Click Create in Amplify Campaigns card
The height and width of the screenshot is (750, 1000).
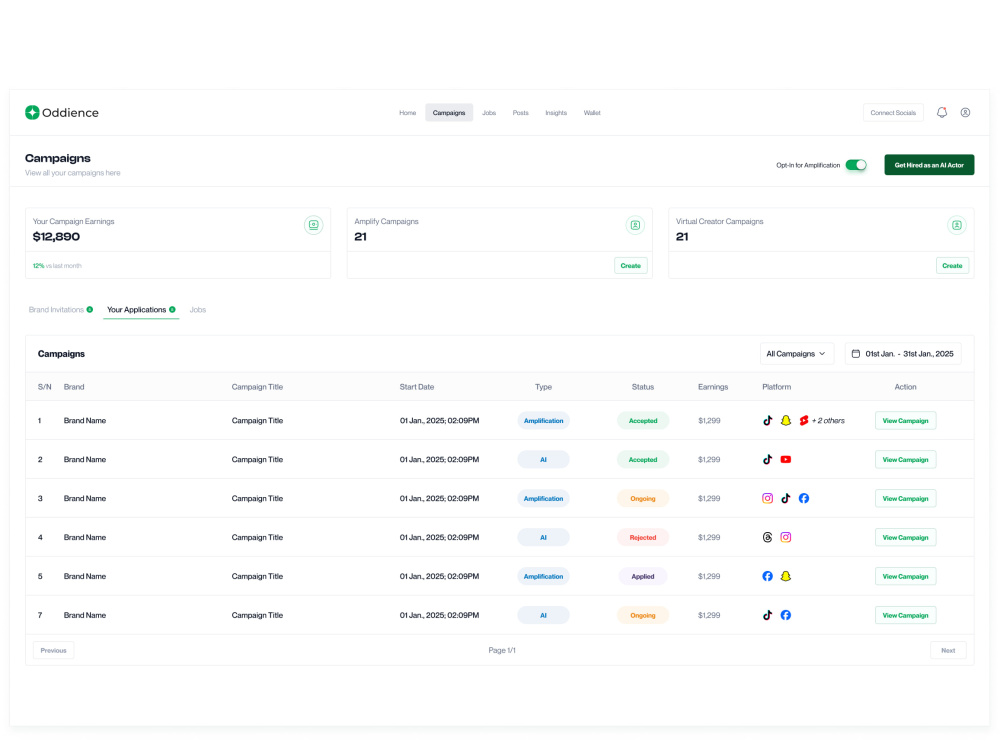pyautogui.click(x=630, y=265)
